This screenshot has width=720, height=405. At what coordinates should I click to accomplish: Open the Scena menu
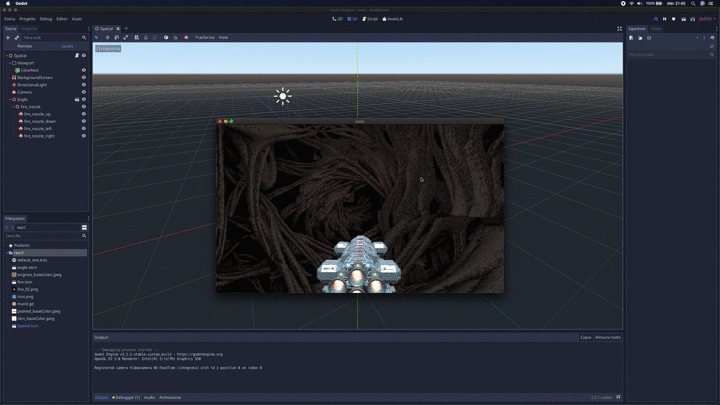[10, 19]
